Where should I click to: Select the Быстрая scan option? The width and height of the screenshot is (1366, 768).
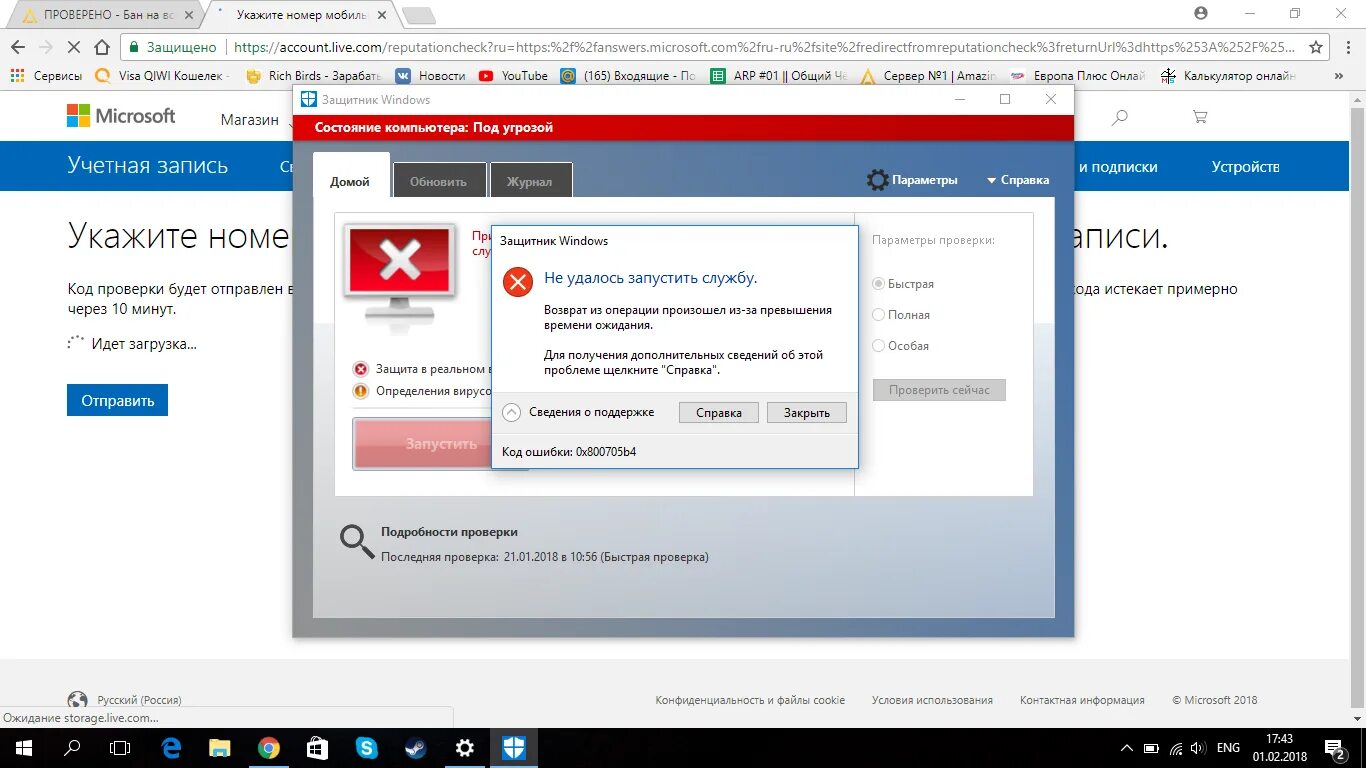click(903, 284)
